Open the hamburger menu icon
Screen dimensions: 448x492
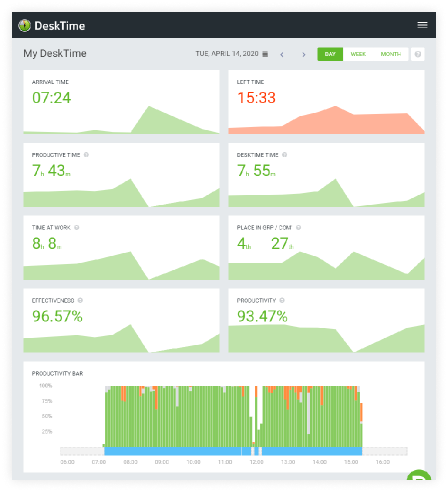click(x=422, y=25)
